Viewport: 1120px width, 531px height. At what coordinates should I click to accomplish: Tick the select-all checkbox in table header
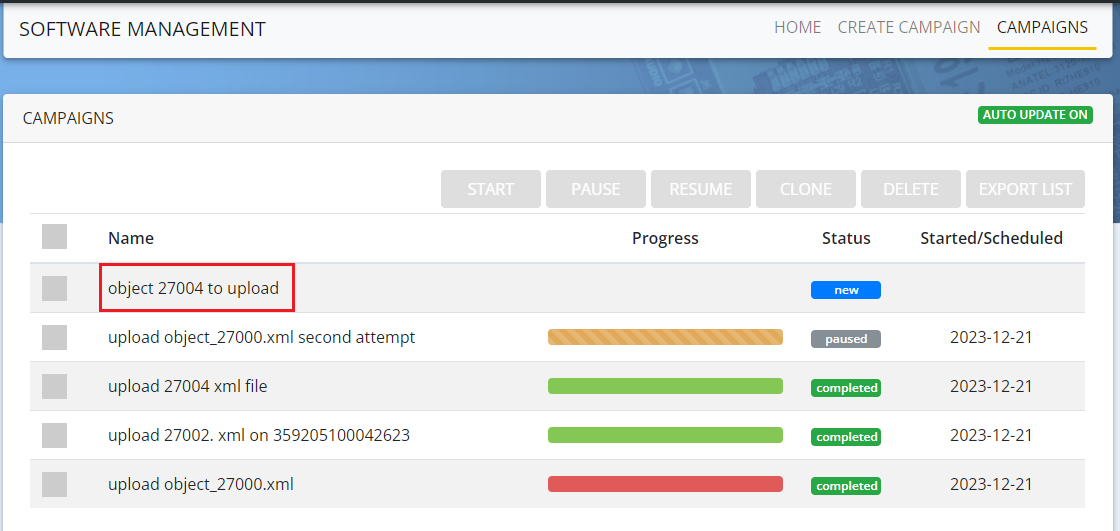[54, 237]
